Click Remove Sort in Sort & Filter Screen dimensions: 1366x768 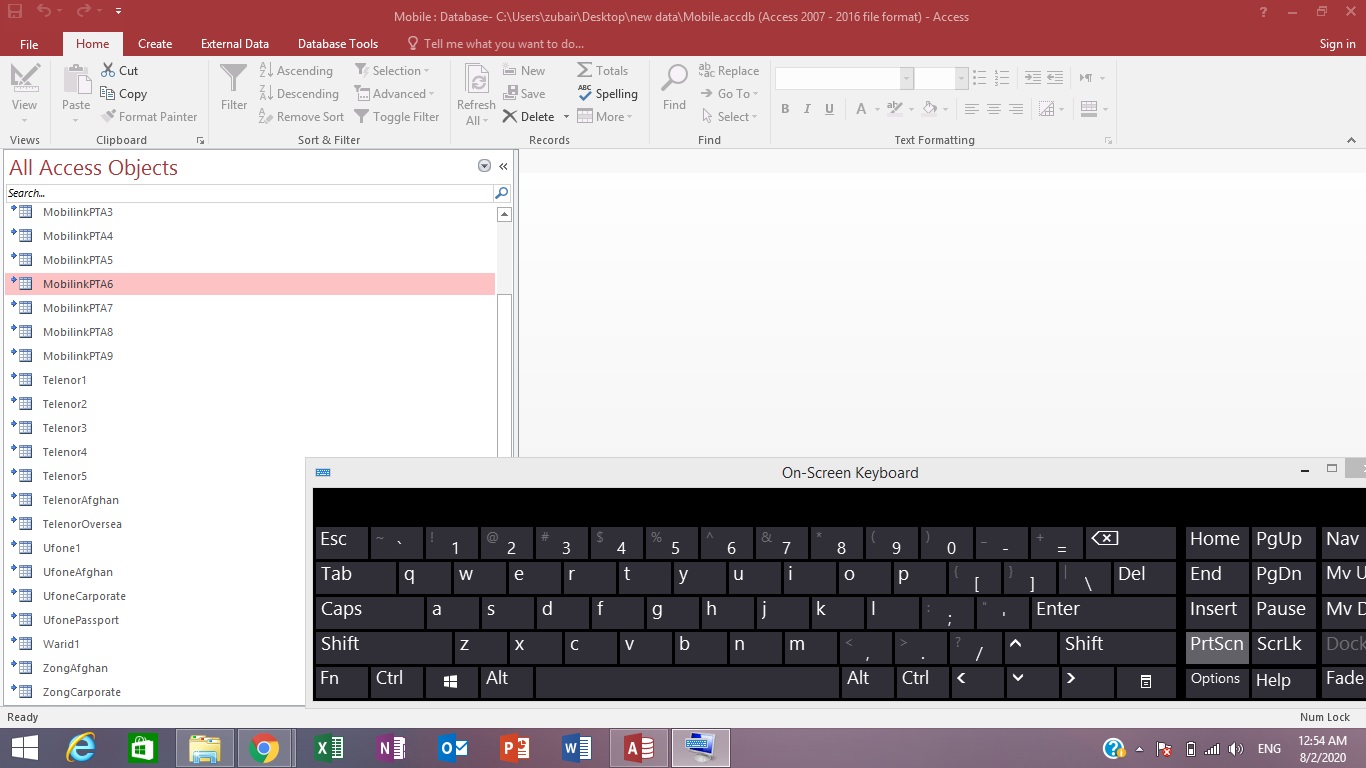[x=301, y=116]
